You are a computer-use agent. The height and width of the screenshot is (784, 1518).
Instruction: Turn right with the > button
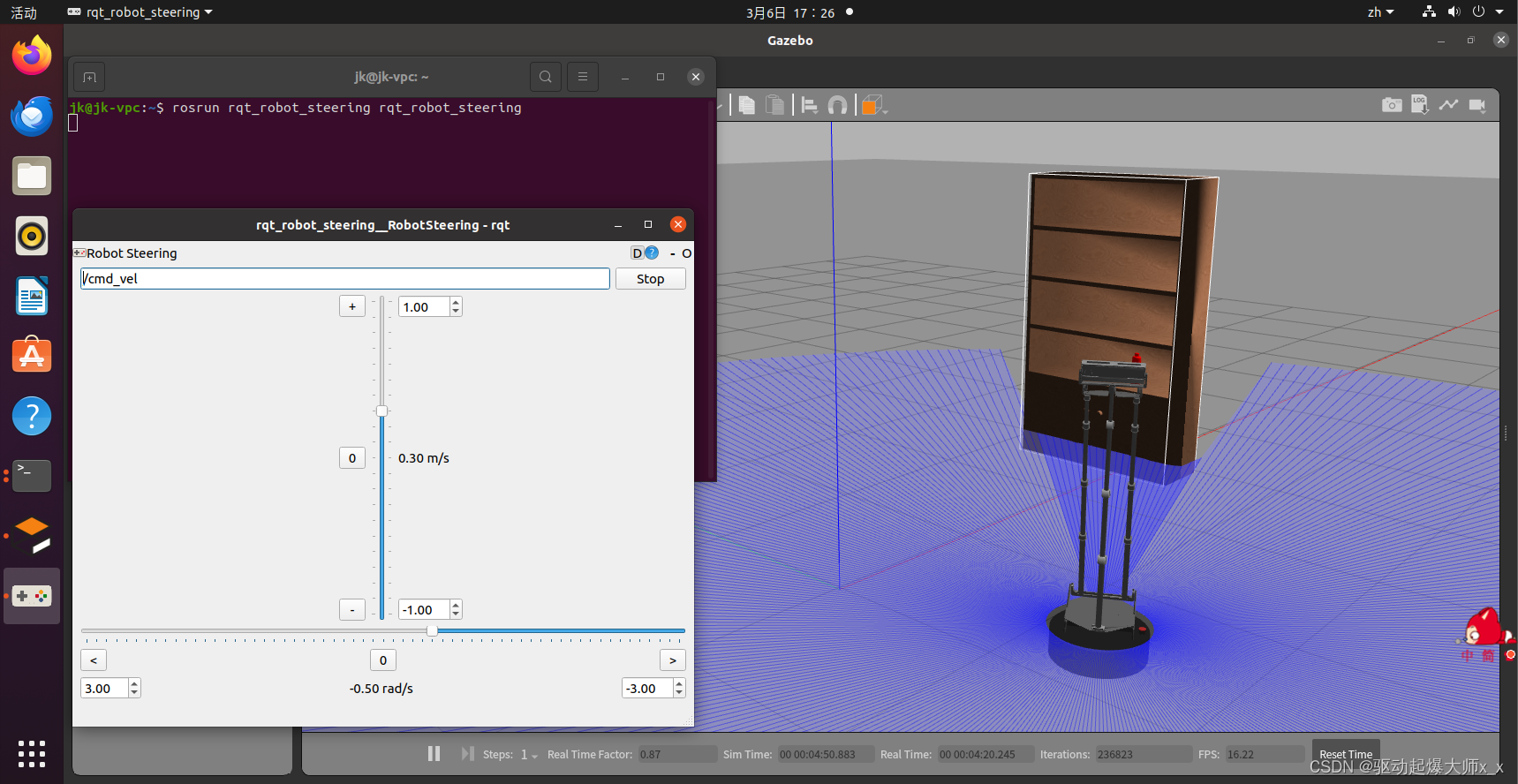673,660
